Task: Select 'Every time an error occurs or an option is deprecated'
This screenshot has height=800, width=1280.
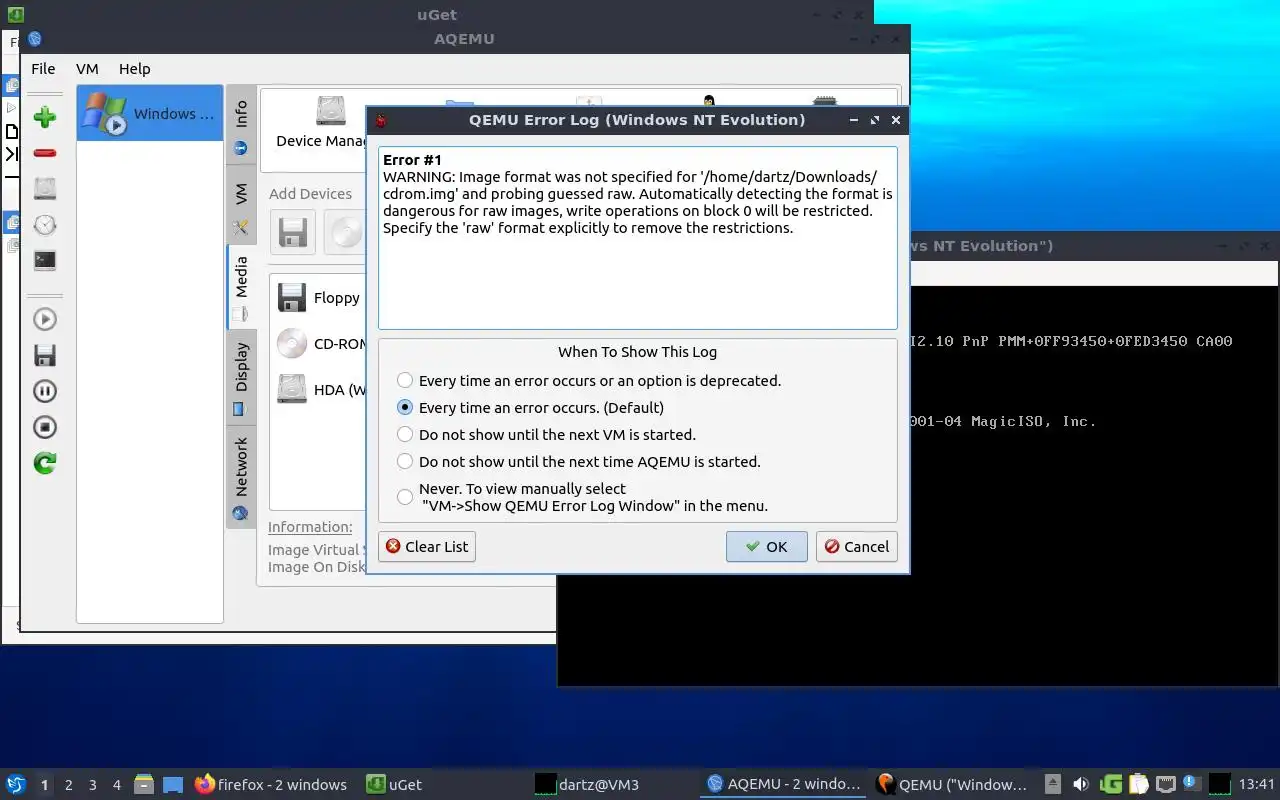Action: pos(589,381)
